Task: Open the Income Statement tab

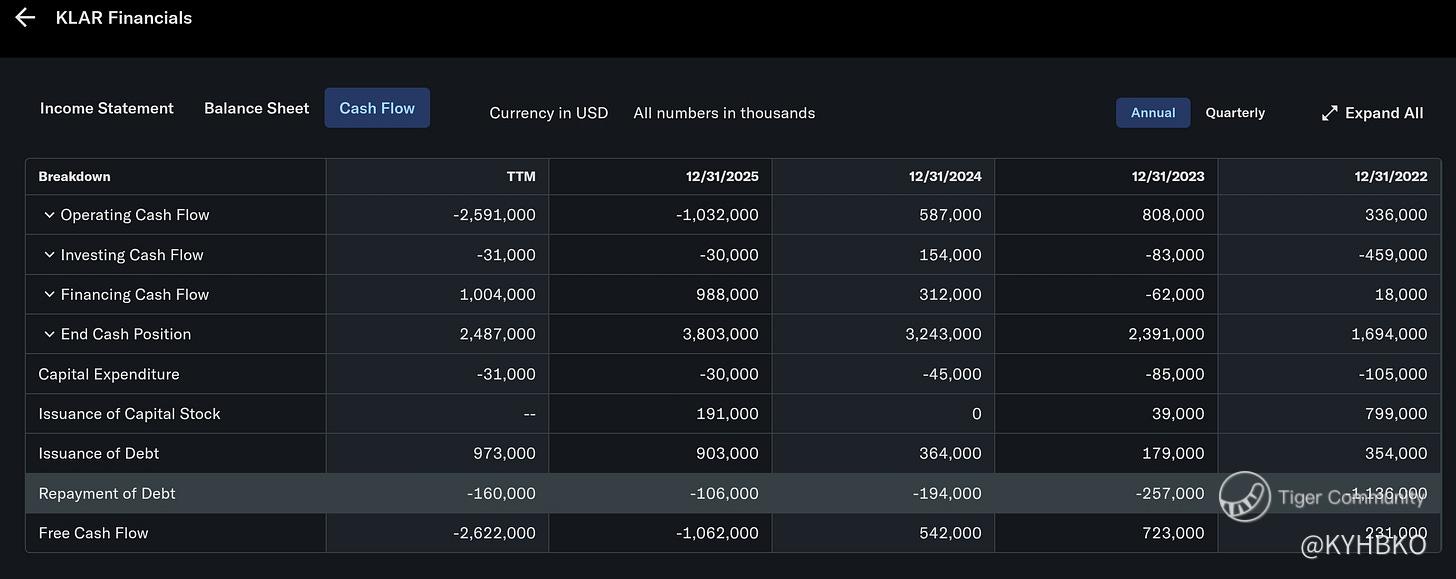Action: tap(107, 108)
